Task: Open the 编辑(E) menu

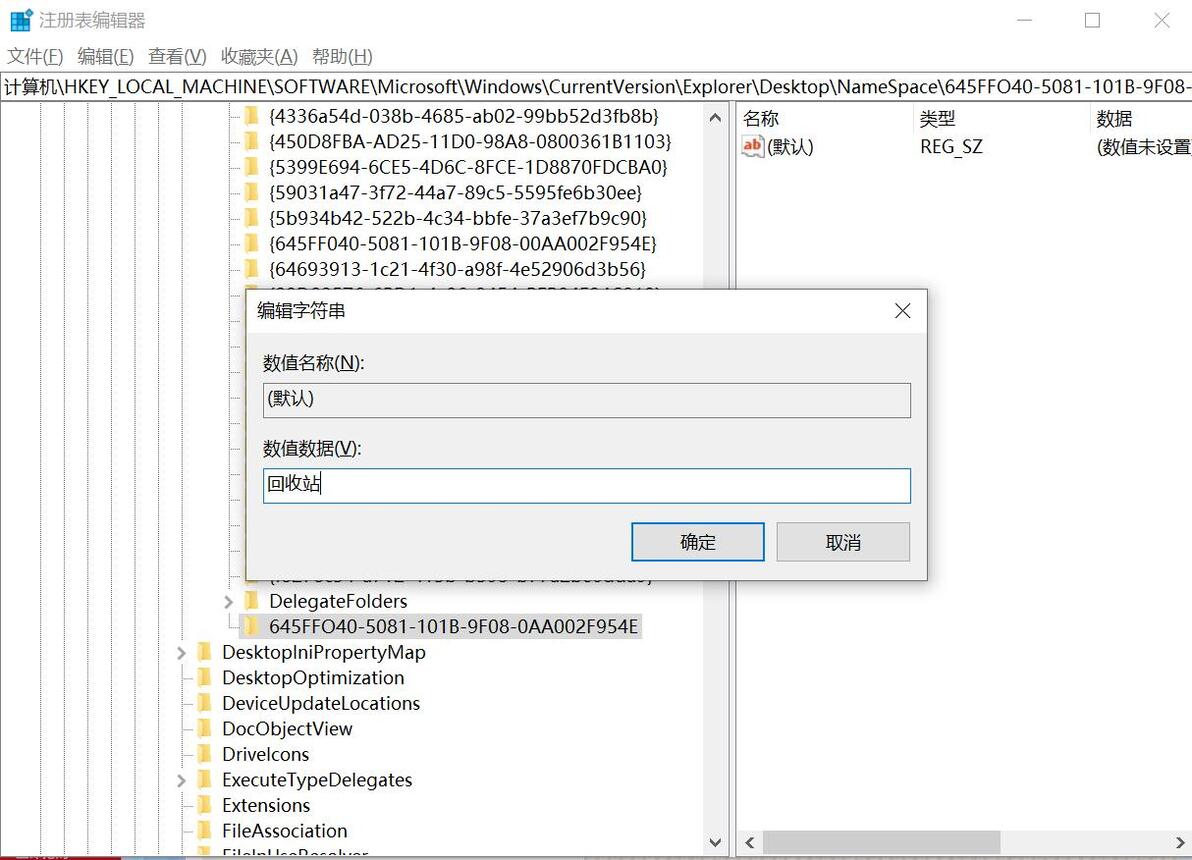Action: 106,56
